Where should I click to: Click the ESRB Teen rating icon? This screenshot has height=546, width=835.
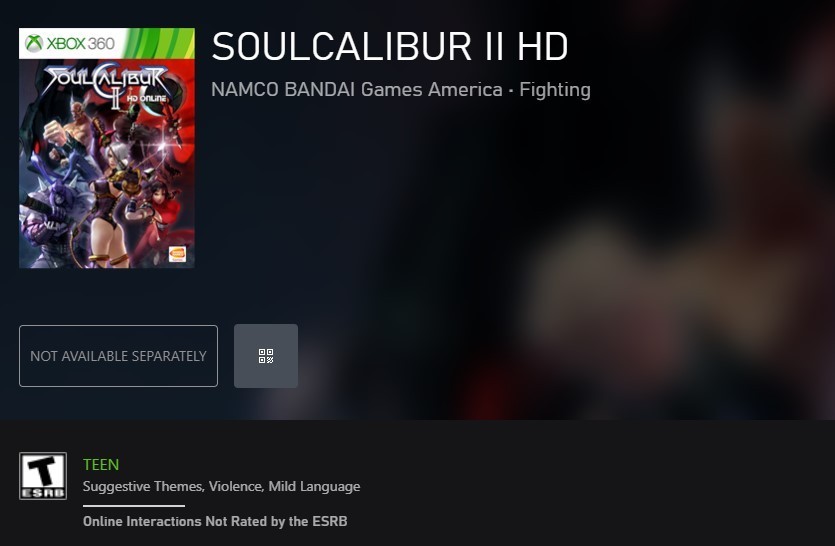point(43,476)
